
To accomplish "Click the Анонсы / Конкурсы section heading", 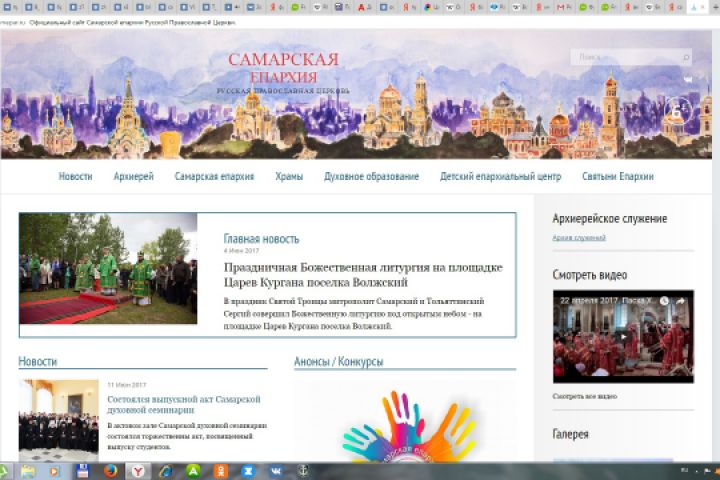I will 338,361.
